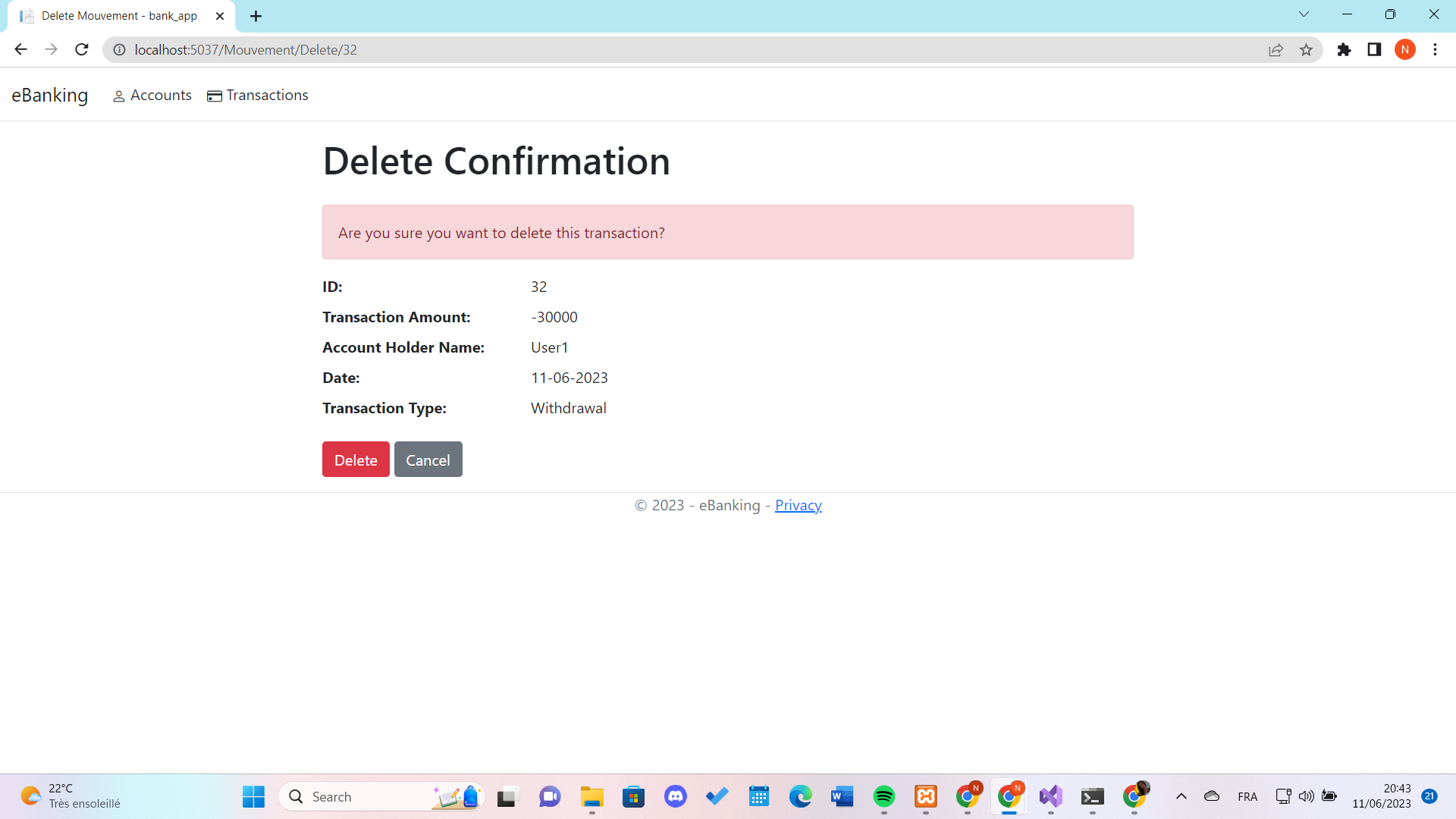Toggle the browser side panel icon

1374,50
